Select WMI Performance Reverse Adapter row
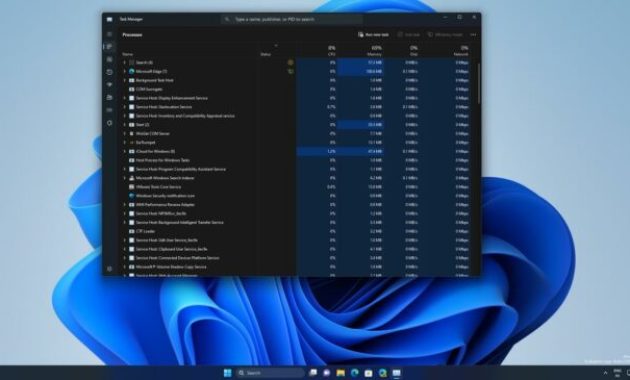Viewport: 630px width, 380px height. click(x=297, y=204)
